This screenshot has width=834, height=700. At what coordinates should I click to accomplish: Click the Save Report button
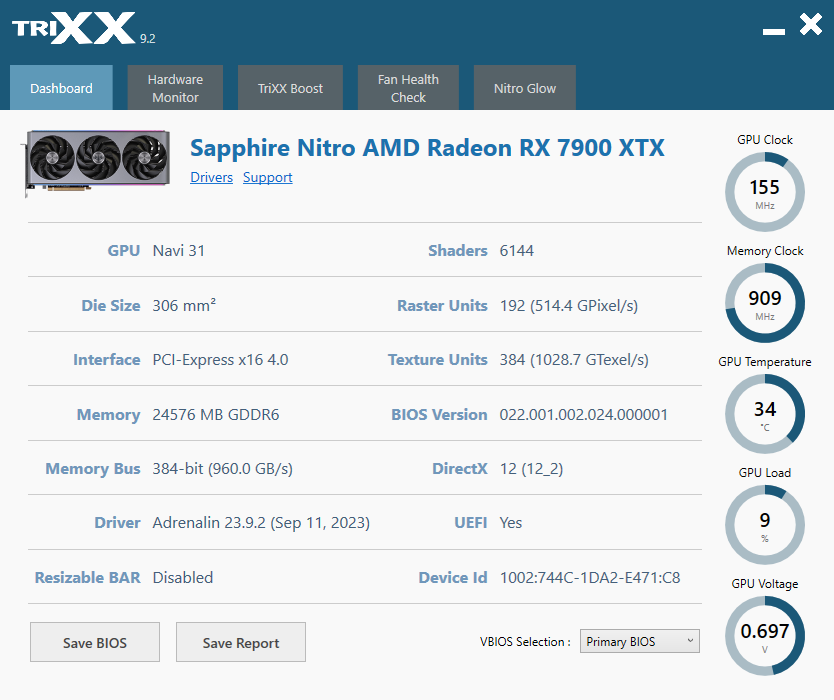click(241, 642)
